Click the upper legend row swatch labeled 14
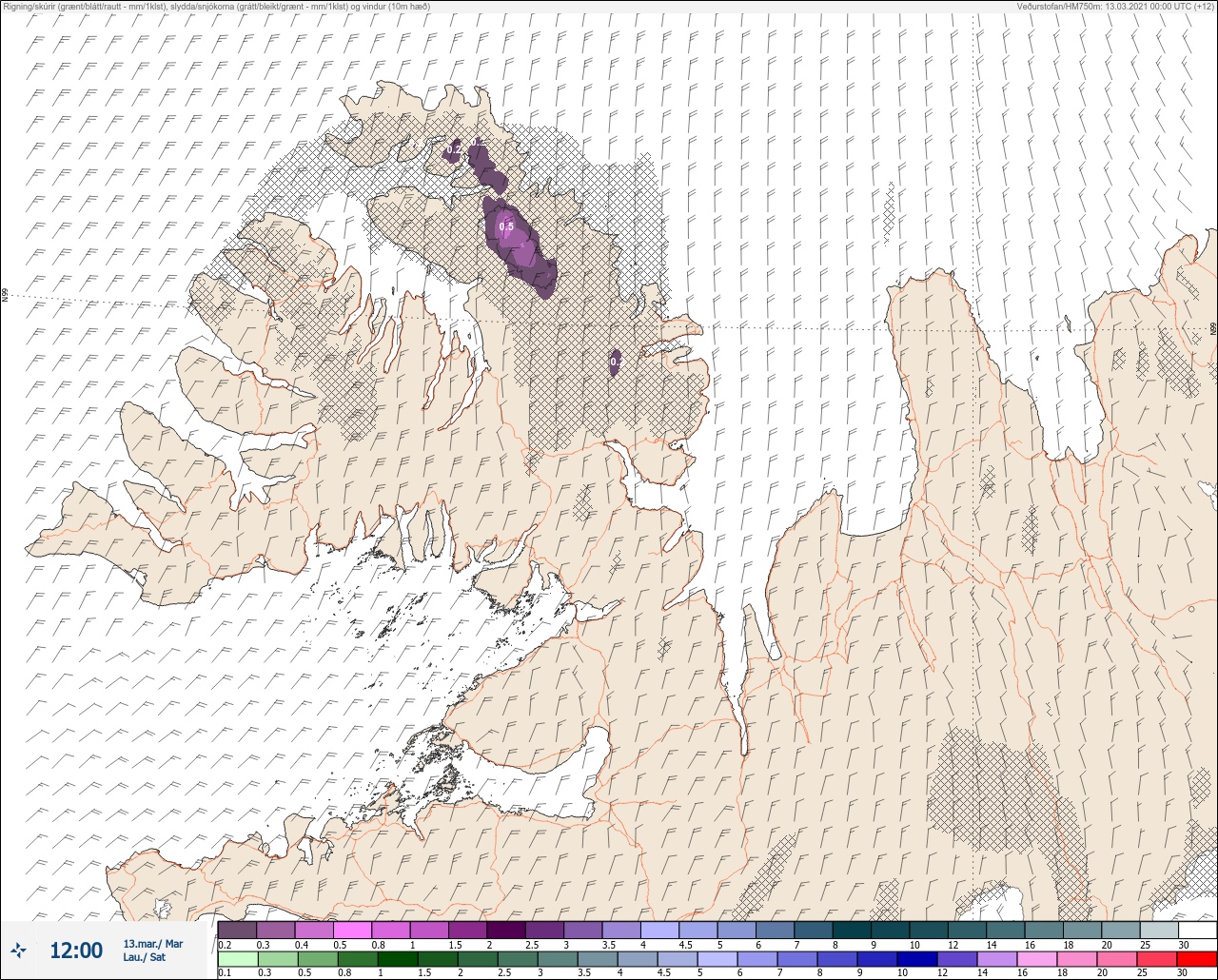1218x980 pixels. click(1005, 930)
